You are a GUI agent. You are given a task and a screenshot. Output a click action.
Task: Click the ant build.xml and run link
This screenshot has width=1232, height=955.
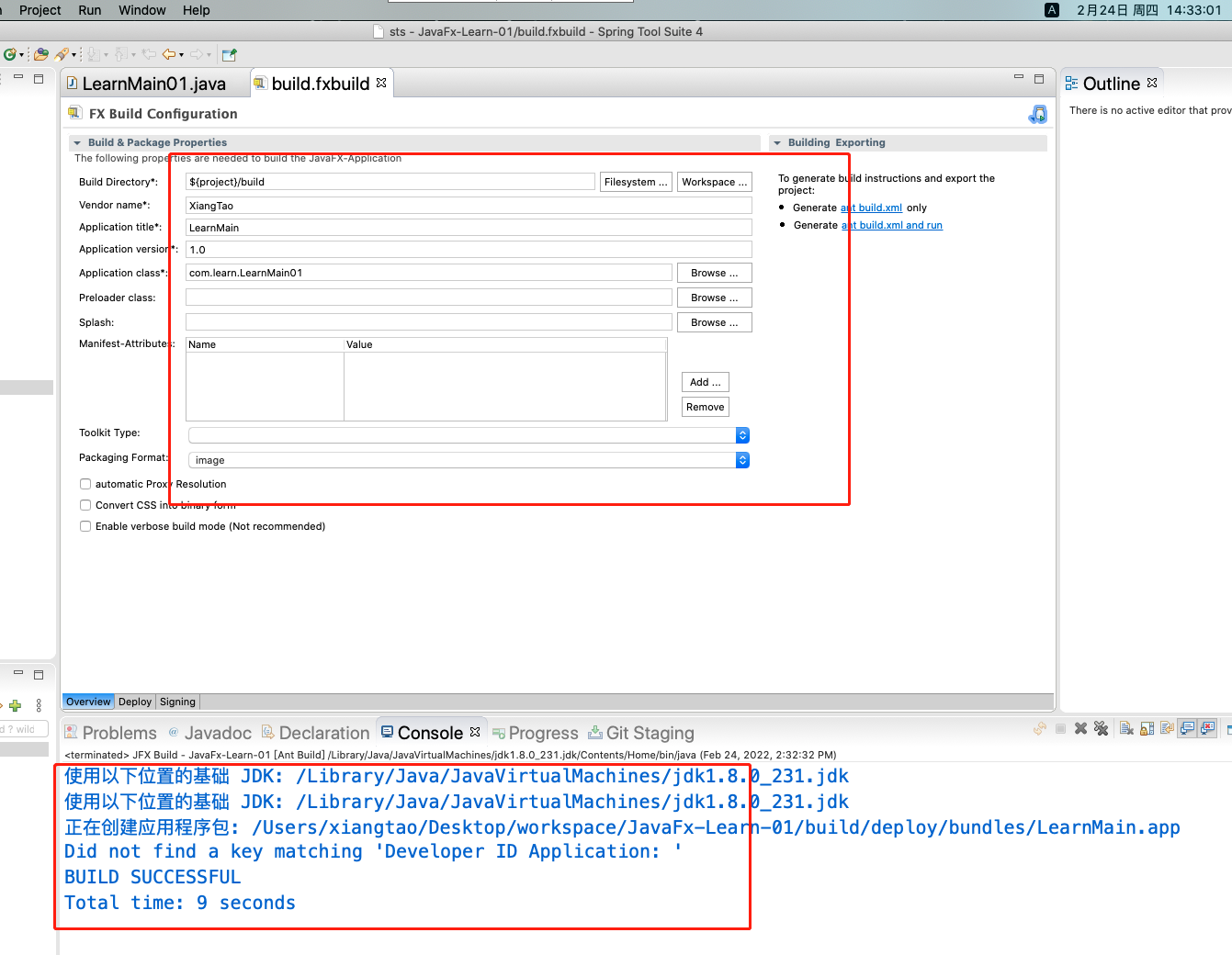tap(892, 225)
